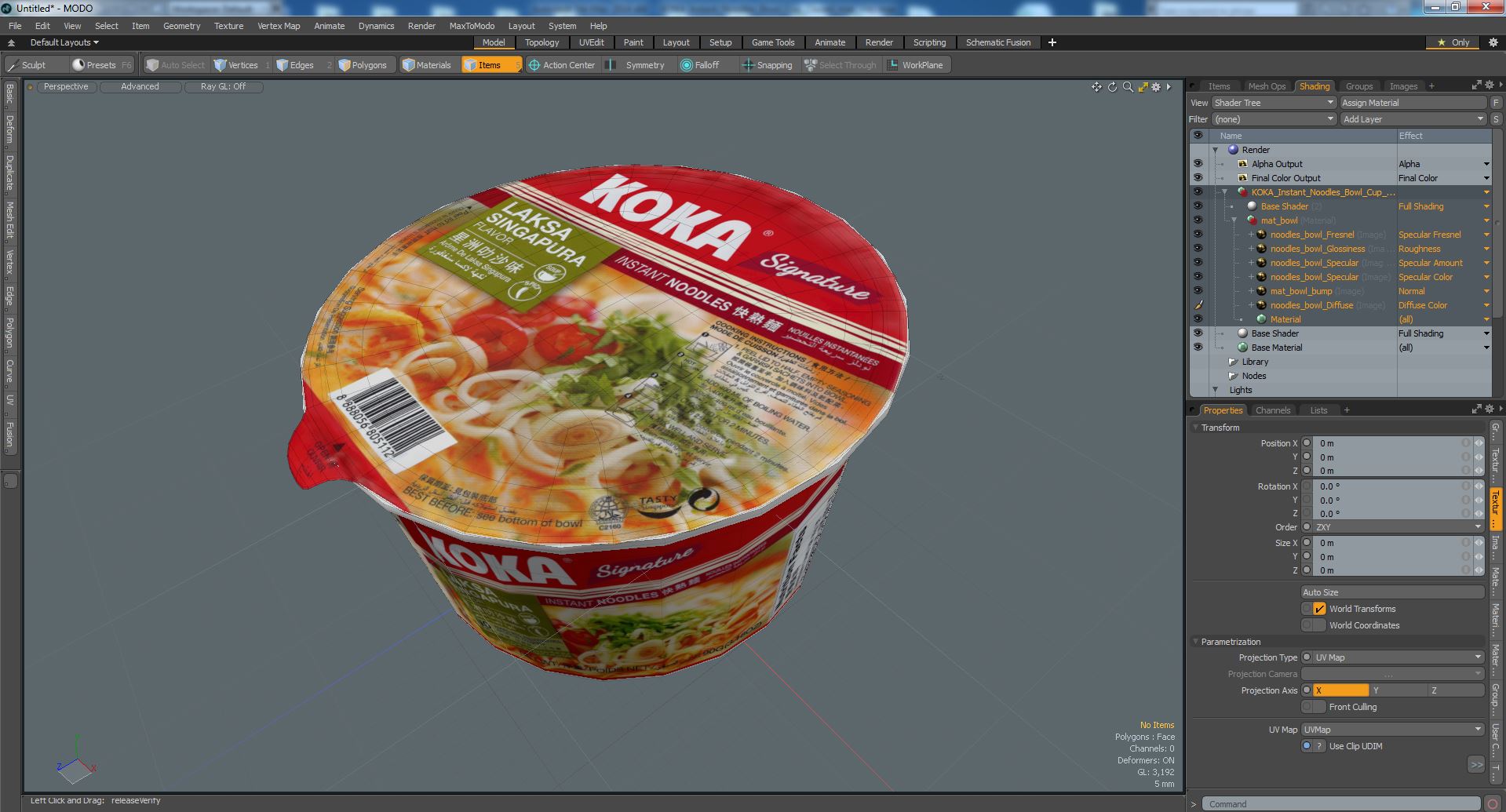Click the Ray GL: Off button

pyautogui.click(x=223, y=87)
